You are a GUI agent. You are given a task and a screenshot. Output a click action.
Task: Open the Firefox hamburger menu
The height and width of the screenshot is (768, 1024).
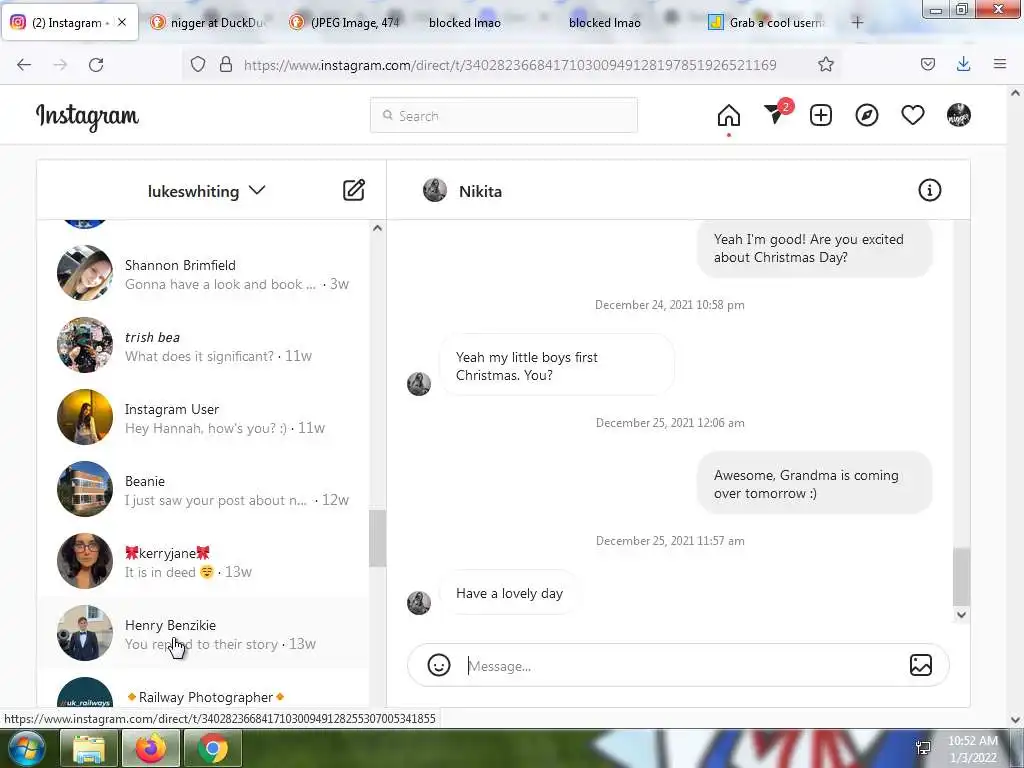tap(1000, 64)
